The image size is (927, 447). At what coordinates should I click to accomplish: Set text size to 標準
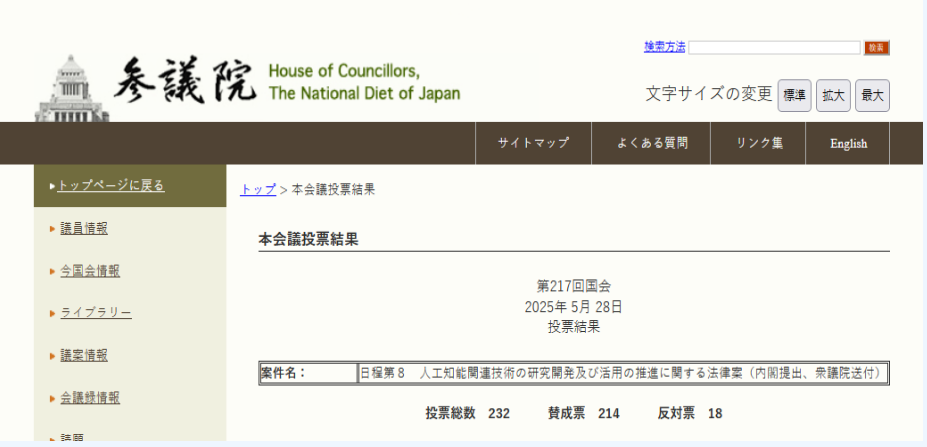(794, 96)
